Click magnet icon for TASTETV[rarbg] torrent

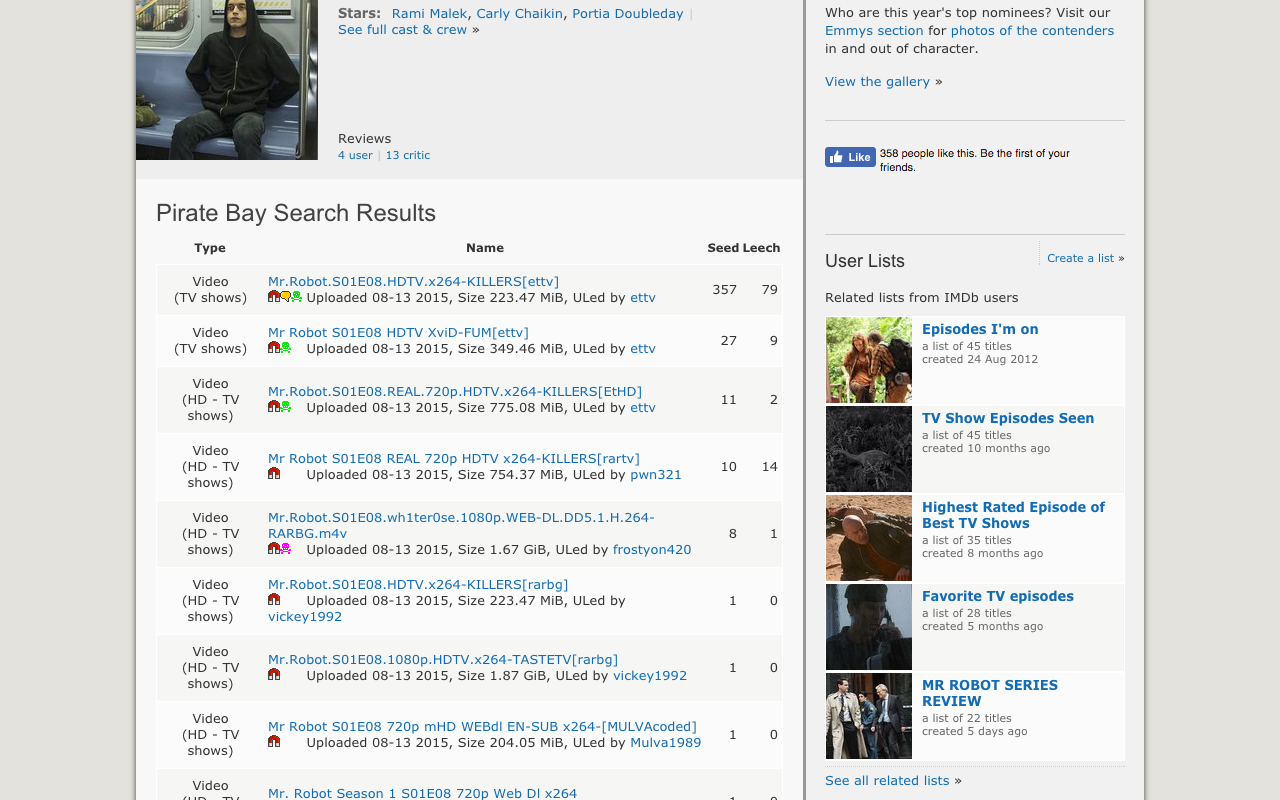pos(274,675)
